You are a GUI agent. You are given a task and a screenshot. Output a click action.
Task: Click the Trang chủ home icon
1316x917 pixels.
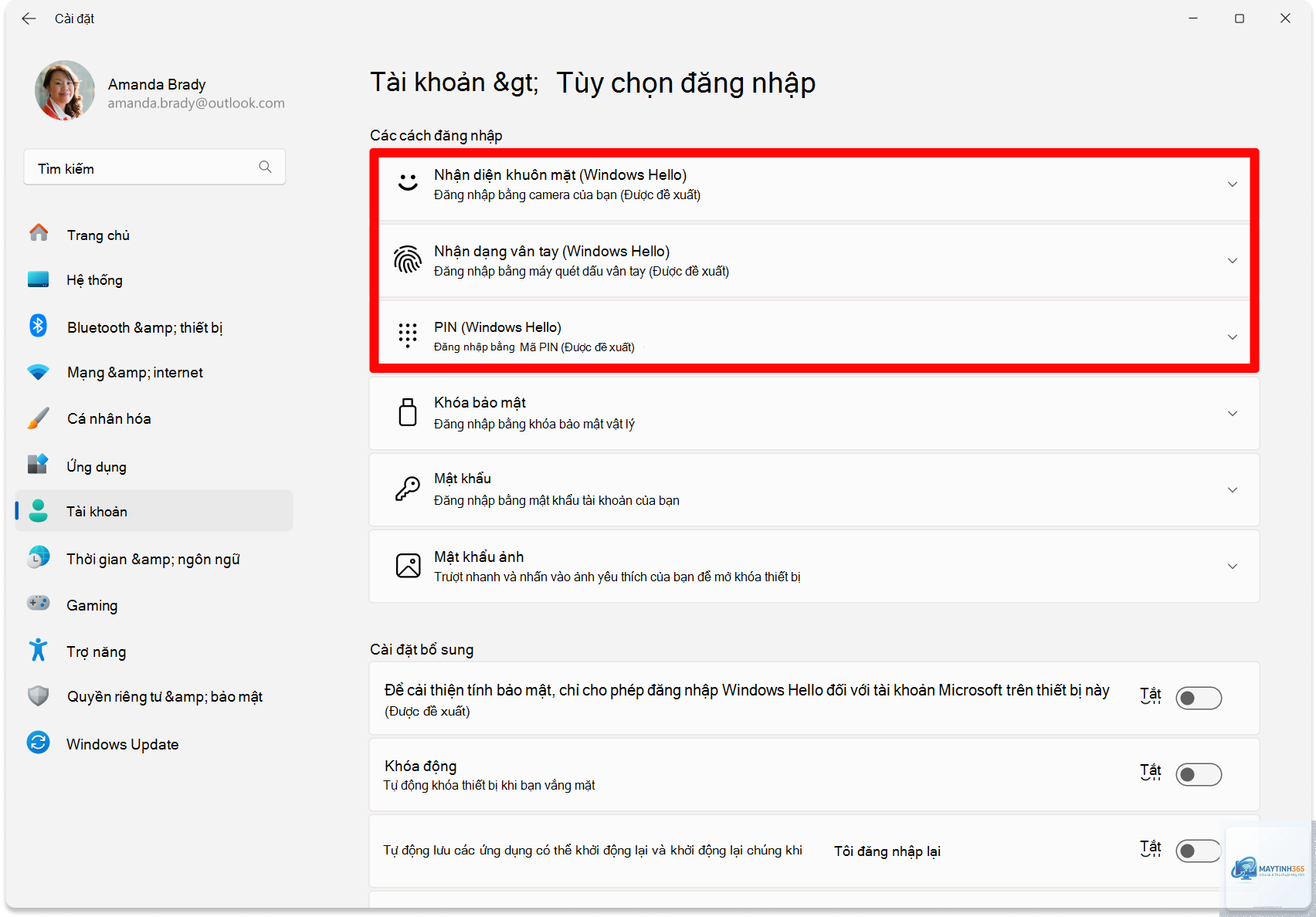pyautogui.click(x=39, y=232)
